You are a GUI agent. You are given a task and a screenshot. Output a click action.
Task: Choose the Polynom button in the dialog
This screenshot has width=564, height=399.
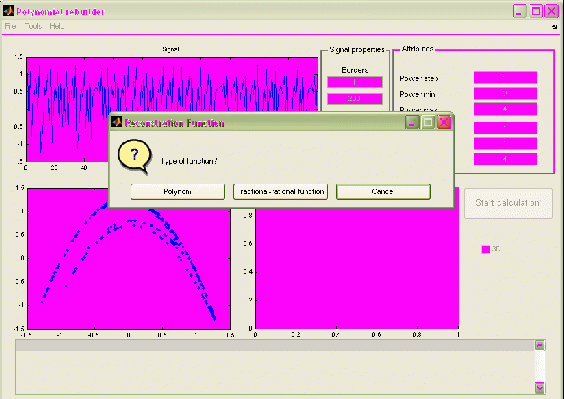[x=178, y=191]
